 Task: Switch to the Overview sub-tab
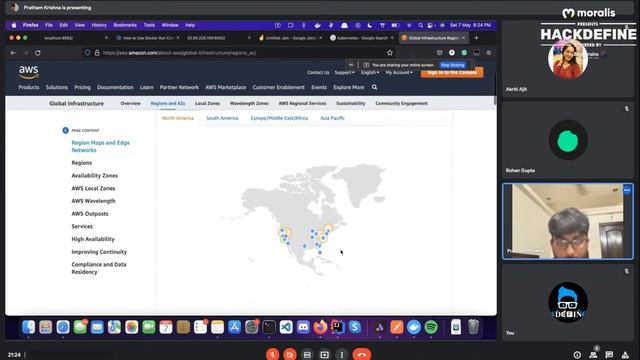click(130, 103)
